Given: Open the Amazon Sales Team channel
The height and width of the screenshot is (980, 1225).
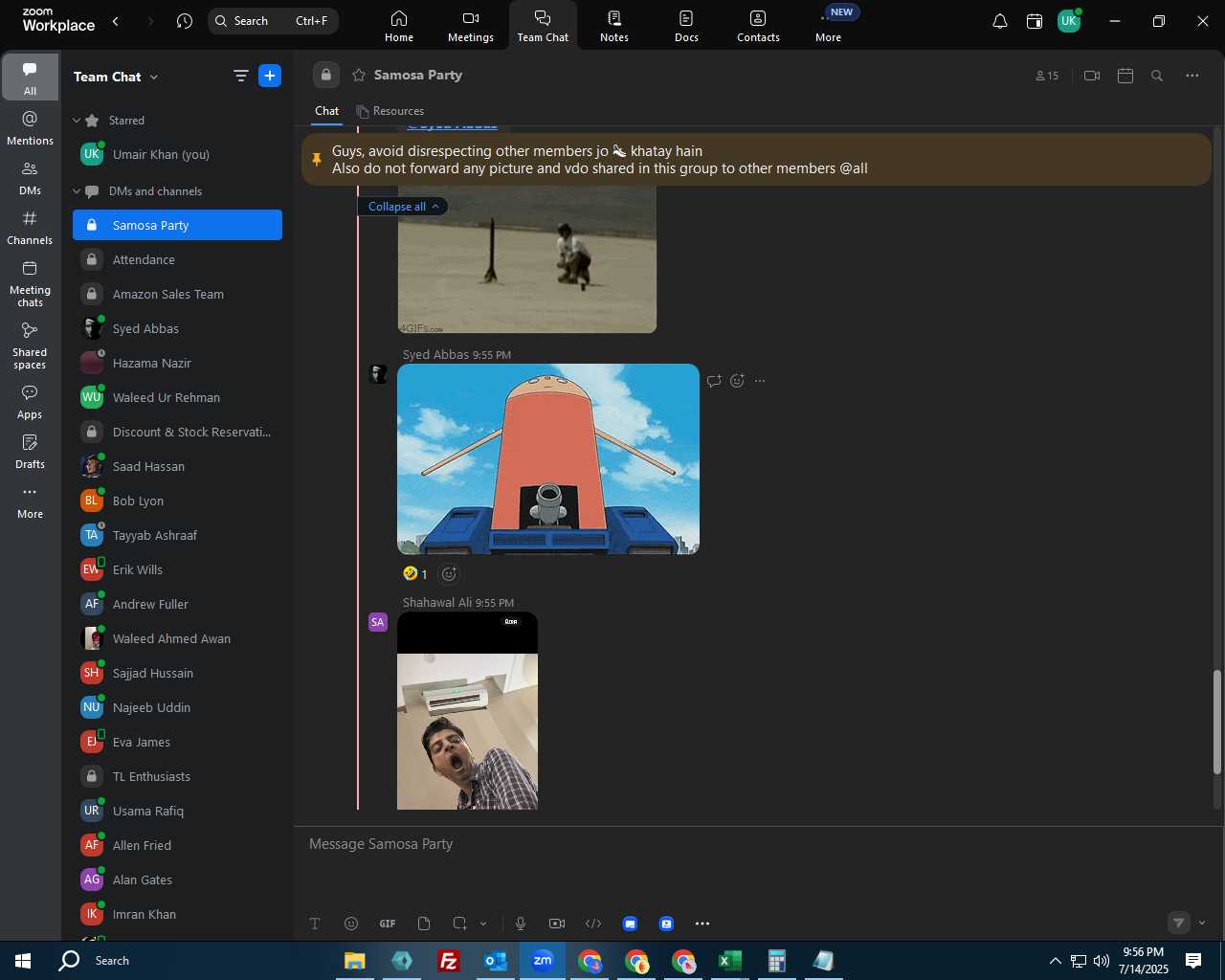Looking at the screenshot, I should click(177, 295).
